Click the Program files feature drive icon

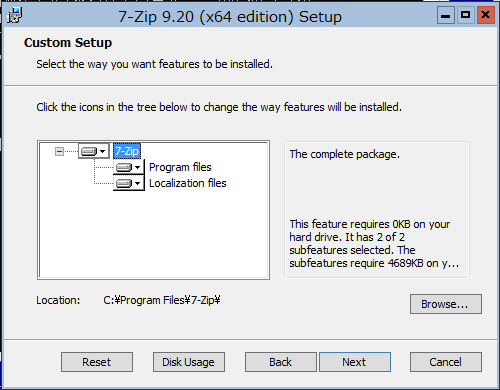[124, 167]
